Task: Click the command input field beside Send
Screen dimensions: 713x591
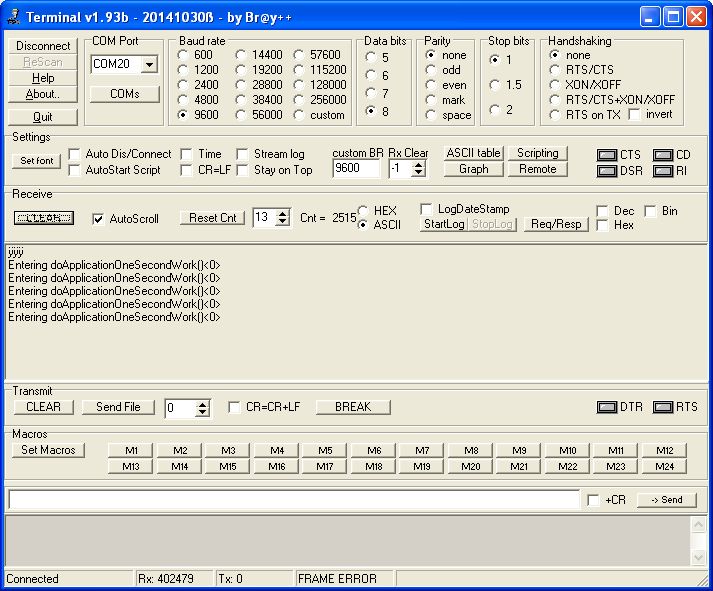Action: tap(294, 499)
